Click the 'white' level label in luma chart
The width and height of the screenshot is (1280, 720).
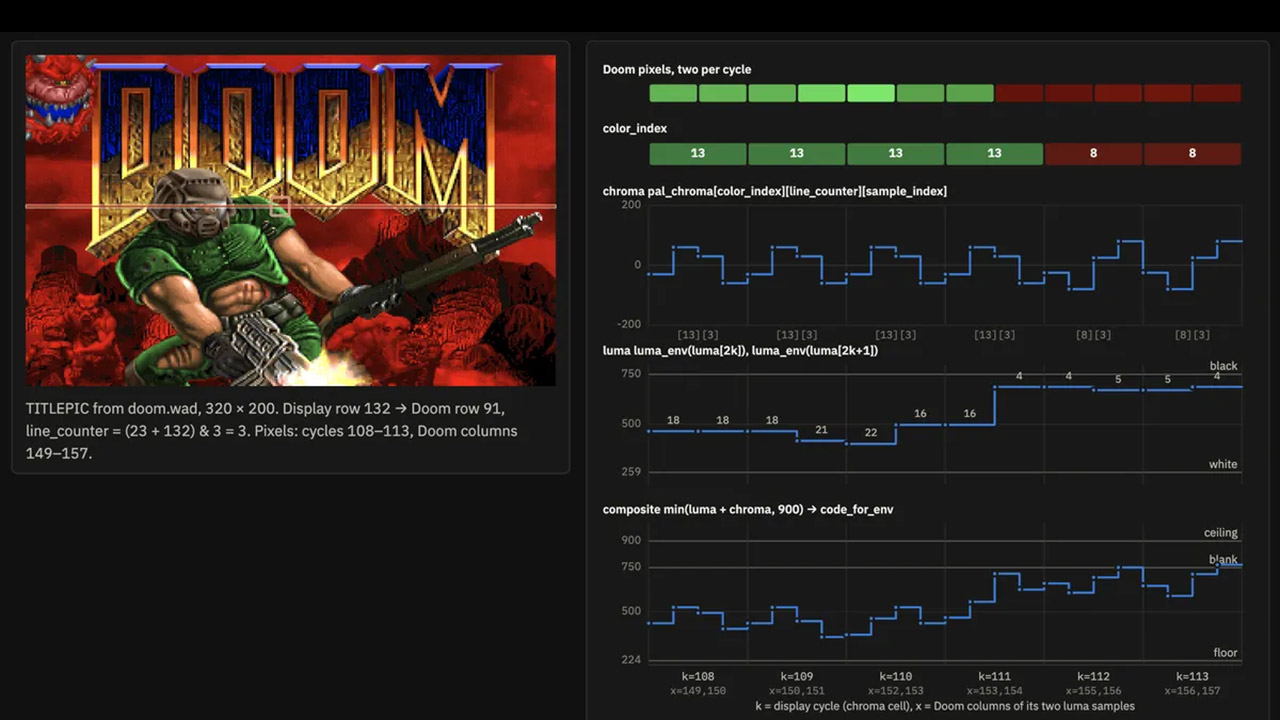1223,464
